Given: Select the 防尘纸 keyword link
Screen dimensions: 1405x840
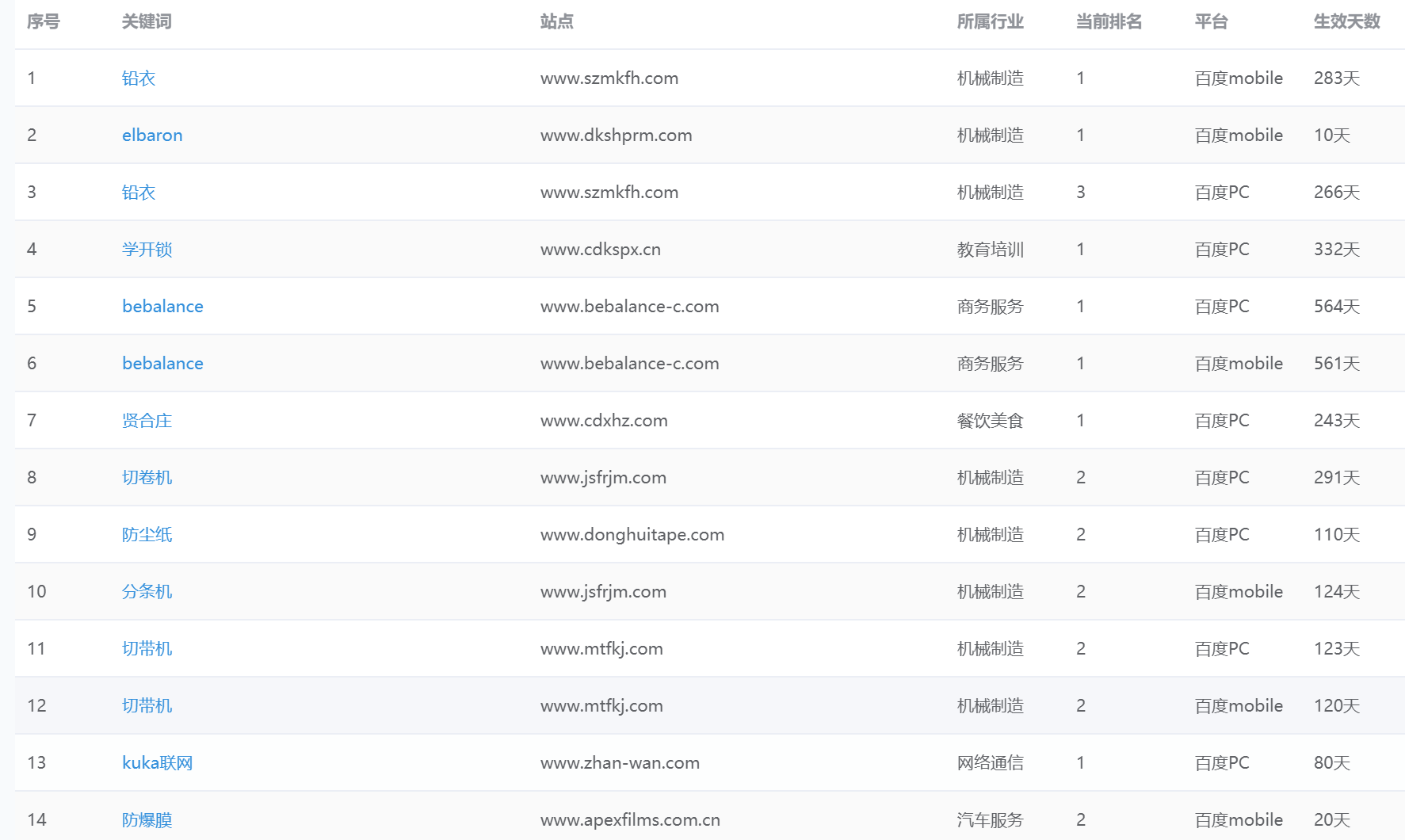Looking at the screenshot, I should [147, 535].
